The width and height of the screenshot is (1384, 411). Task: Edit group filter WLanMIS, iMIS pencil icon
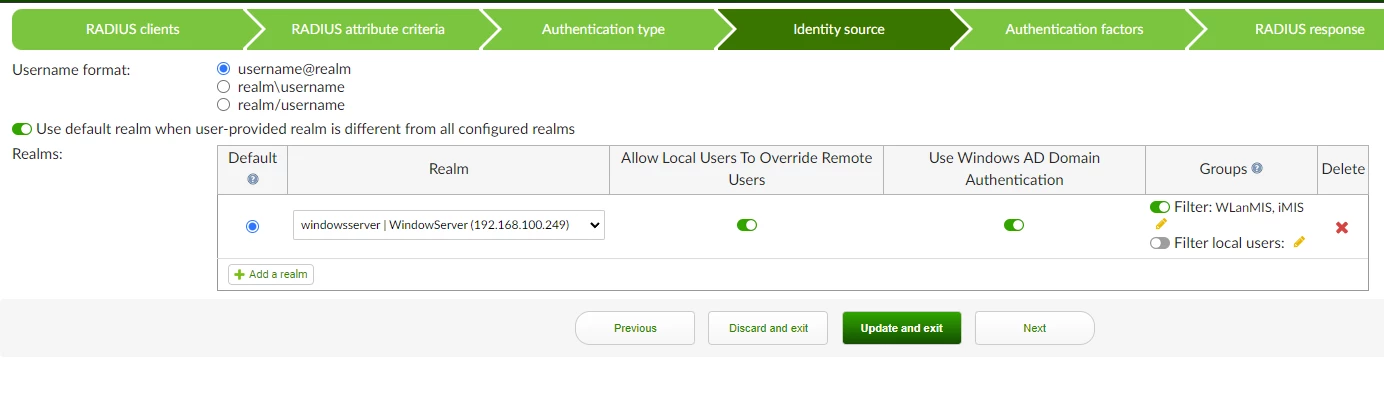point(1161,224)
